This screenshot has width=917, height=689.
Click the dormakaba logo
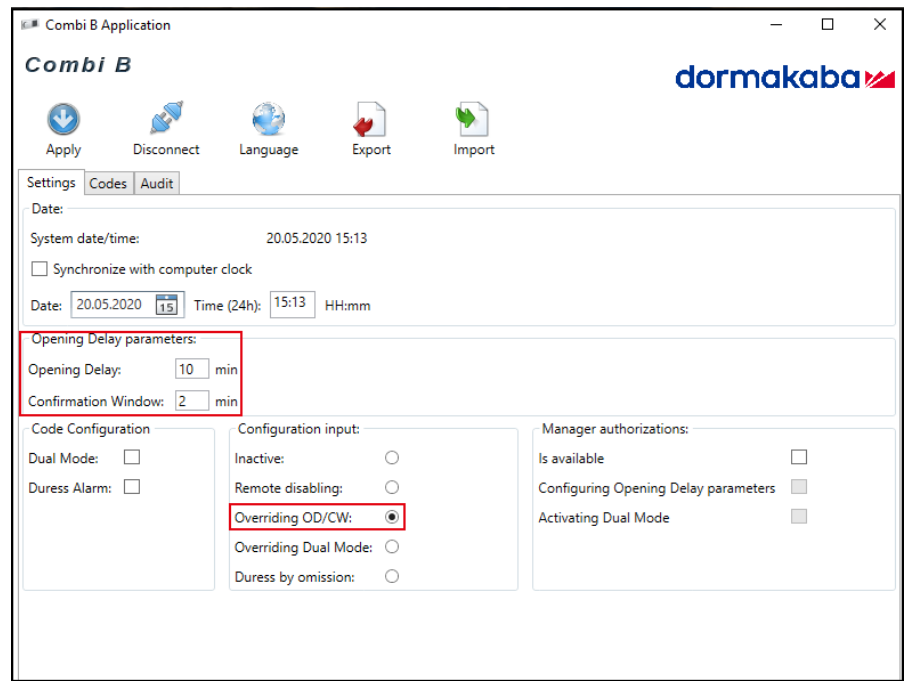coord(784,78)
